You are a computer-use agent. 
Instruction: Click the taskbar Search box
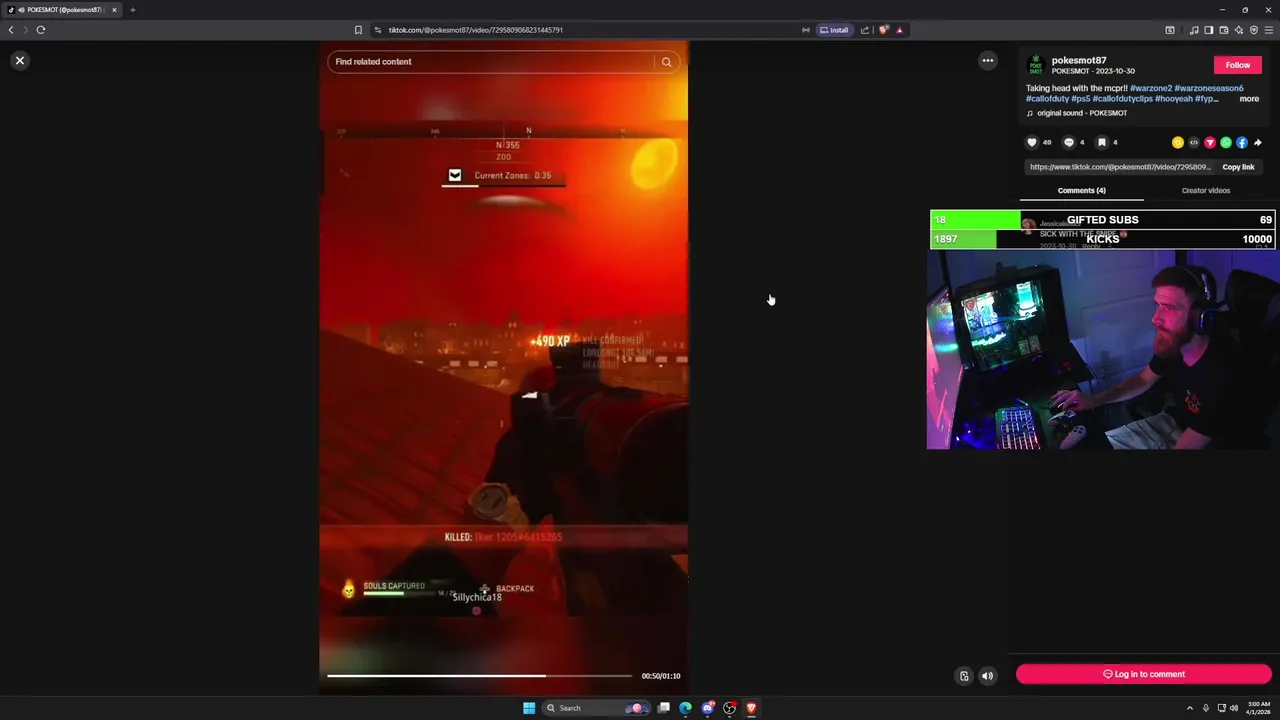tap(596, 708)
